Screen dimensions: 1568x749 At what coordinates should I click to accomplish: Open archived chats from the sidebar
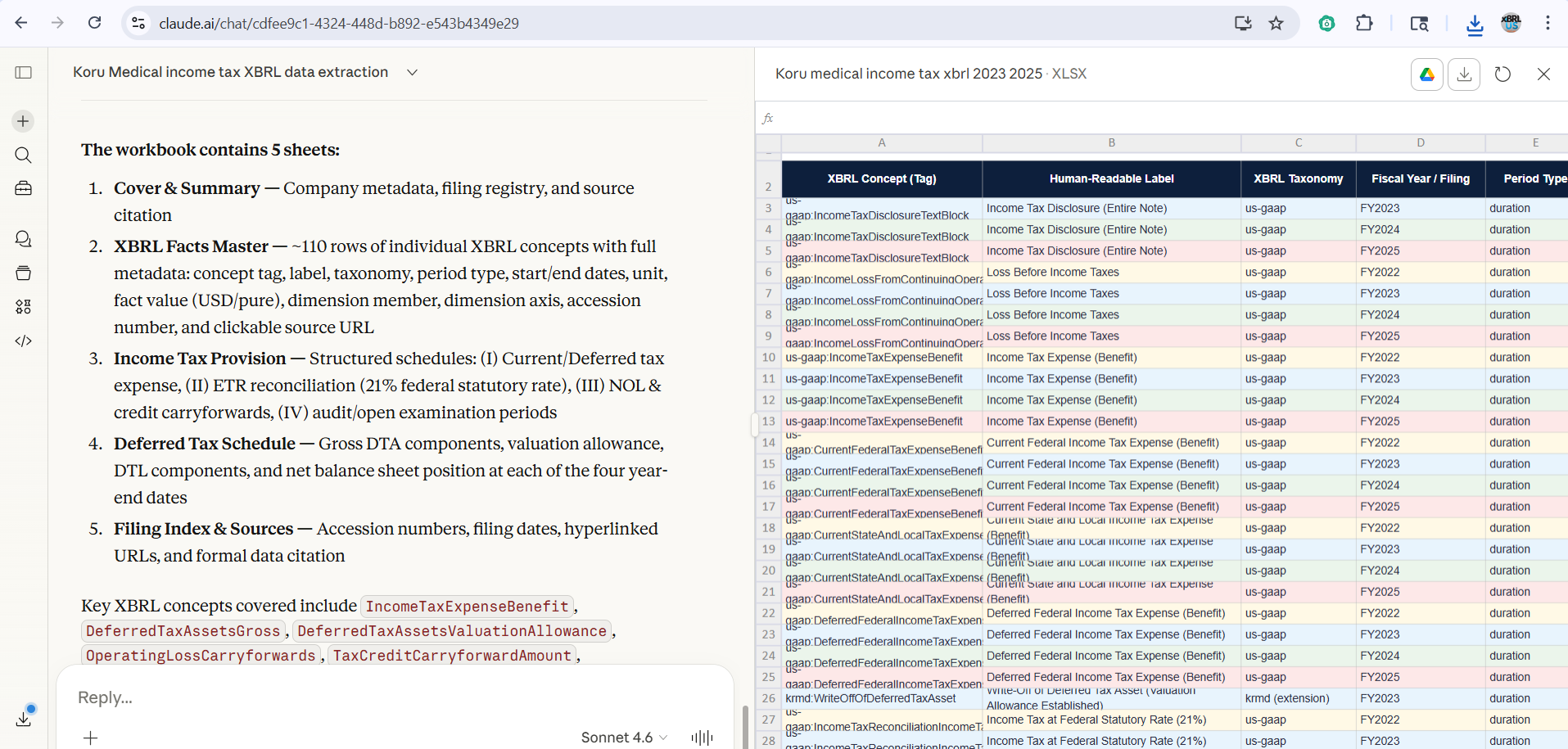tap(22, 273)
